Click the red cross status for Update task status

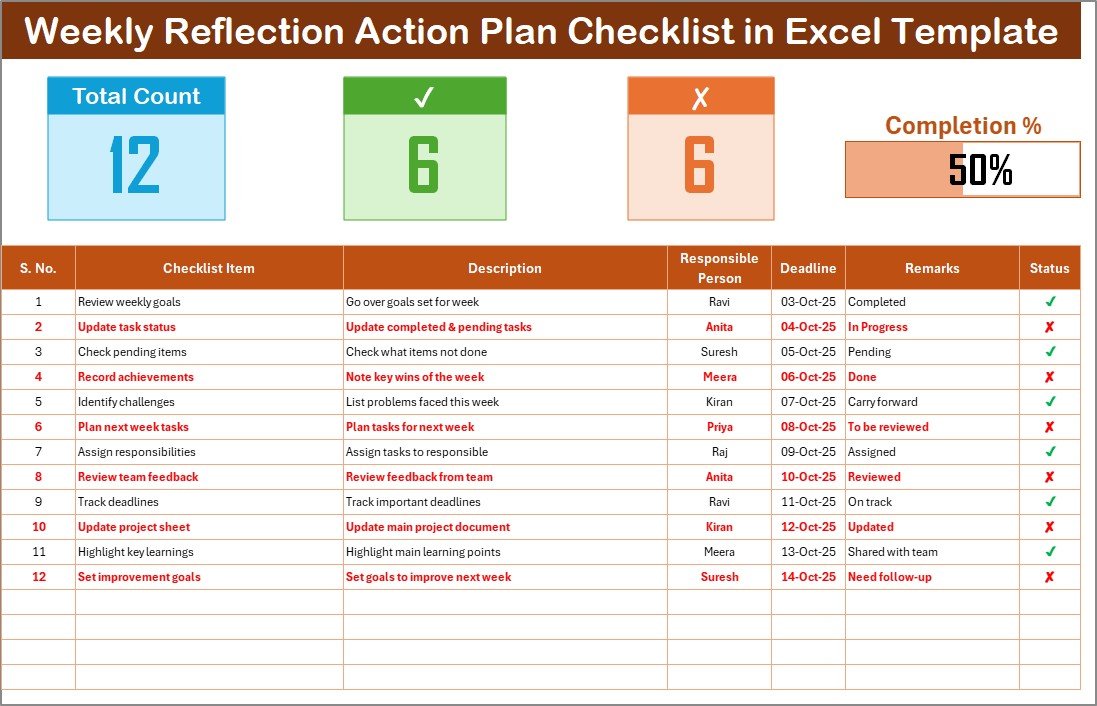point(1050,327)
